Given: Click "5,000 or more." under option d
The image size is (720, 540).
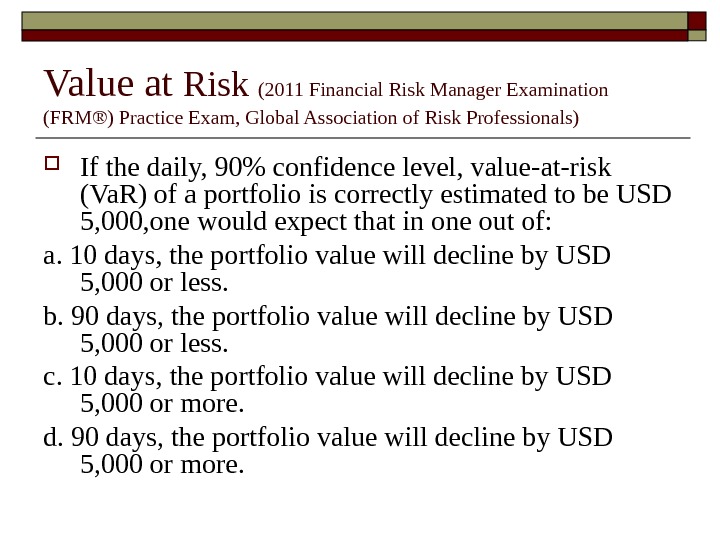Looking at the screenshot, I should click(162, 465).
